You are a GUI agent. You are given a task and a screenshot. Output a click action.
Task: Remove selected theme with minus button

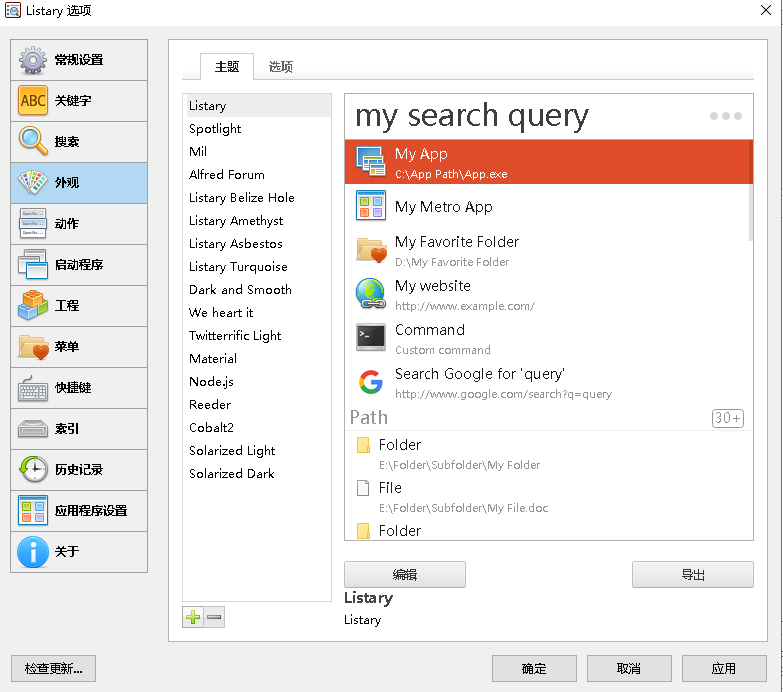214,617
